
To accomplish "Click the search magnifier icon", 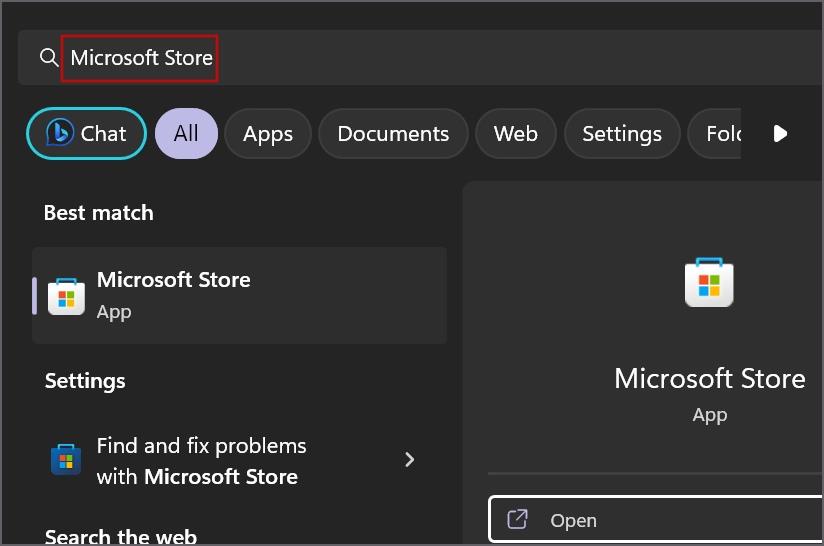I will [x=49, y=57].
